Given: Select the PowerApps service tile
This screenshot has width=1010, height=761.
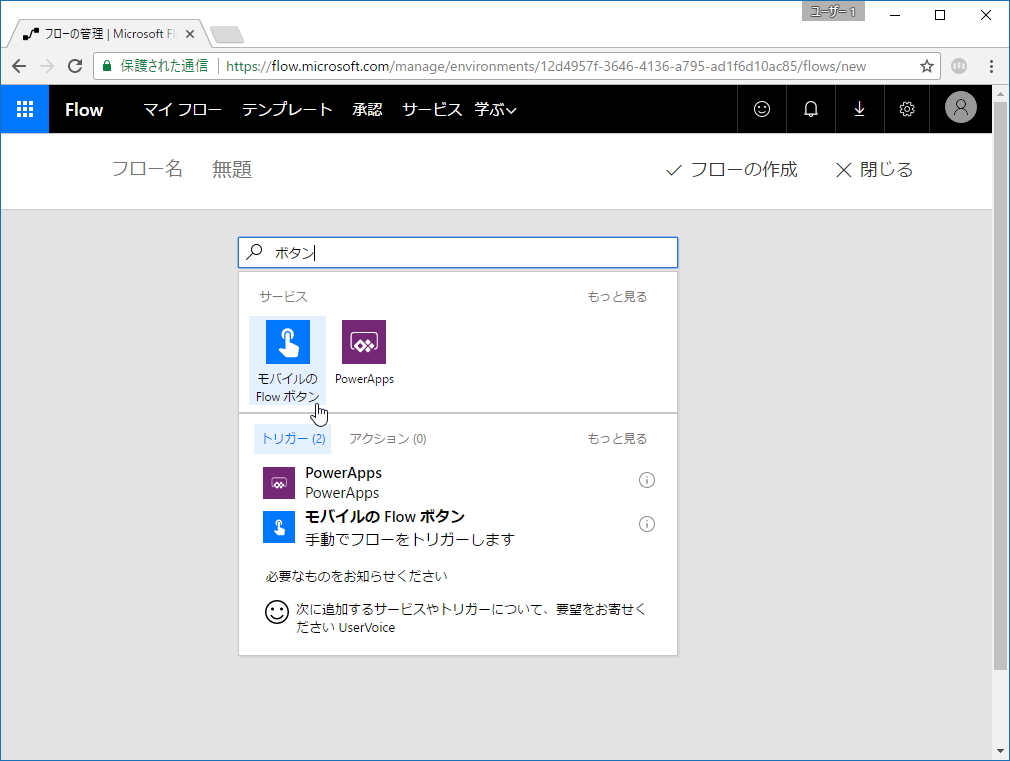Looking at the screenshot, I should 364,353.
